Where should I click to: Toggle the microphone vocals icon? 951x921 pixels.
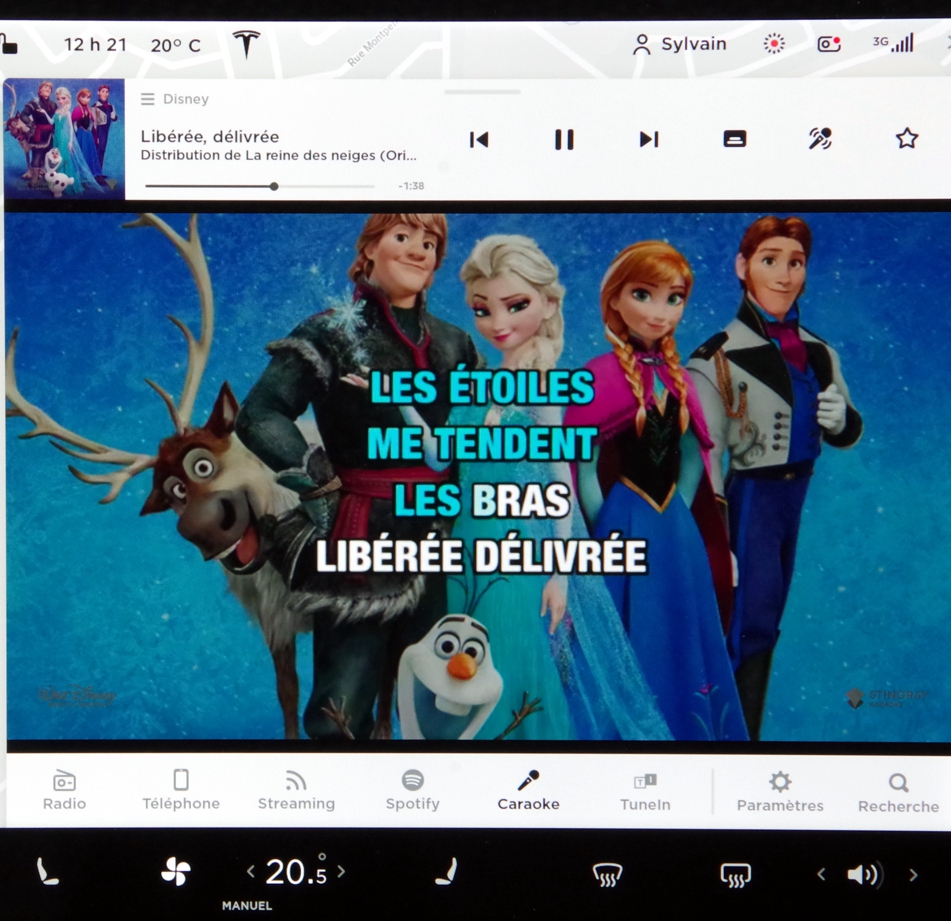(820, 139)
